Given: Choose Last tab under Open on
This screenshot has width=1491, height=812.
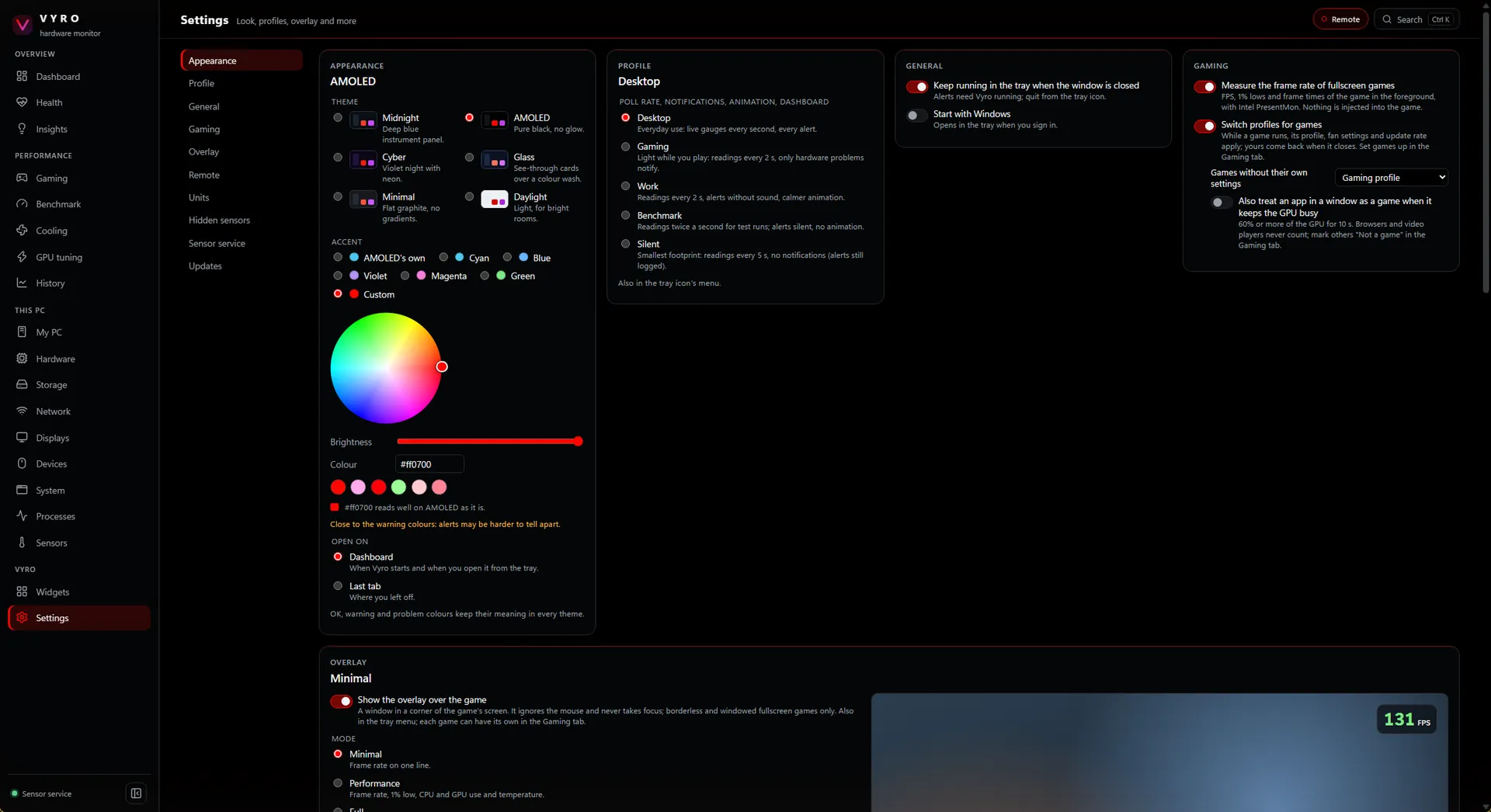Looking at the screenshot, I should (x=337, y=586).
